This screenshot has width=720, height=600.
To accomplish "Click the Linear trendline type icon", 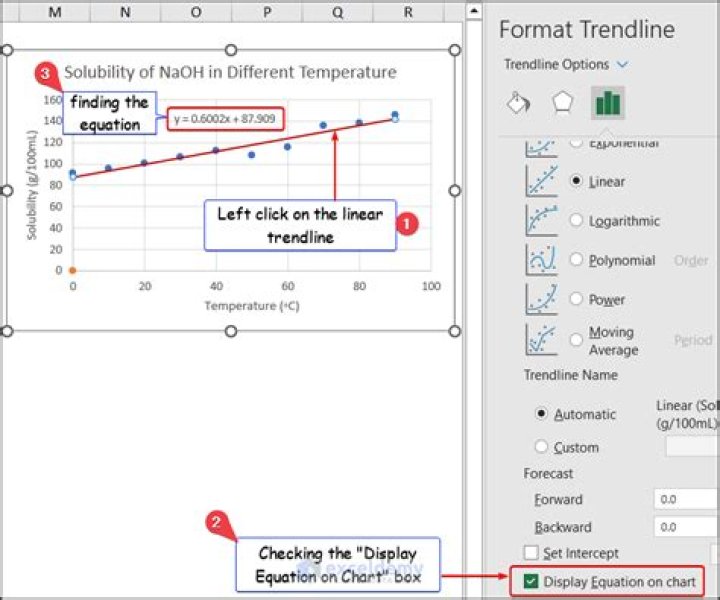I will (x=542, y=181).
